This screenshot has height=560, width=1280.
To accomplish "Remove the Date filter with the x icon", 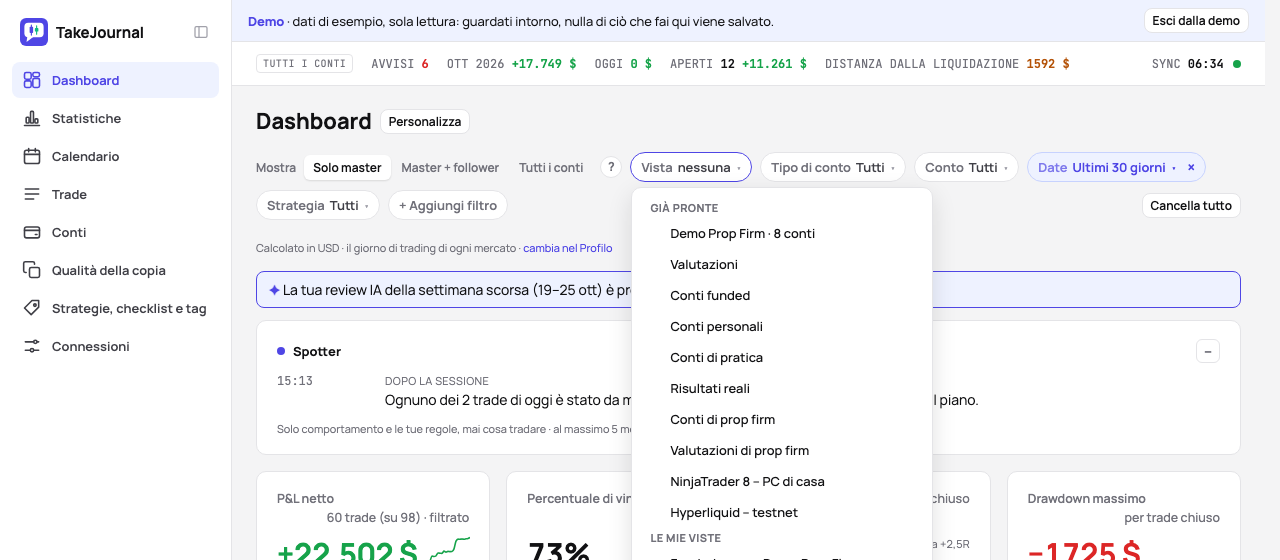I will pyautogui.click(x=1191, y=167).
